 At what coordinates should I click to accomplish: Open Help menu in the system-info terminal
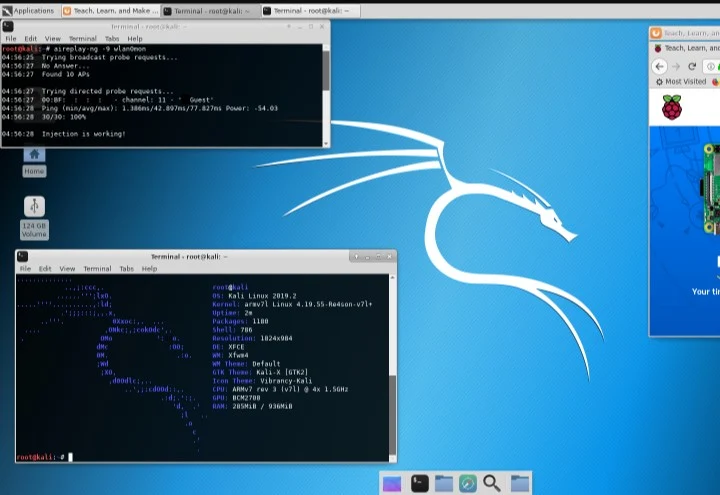point(149,269)
